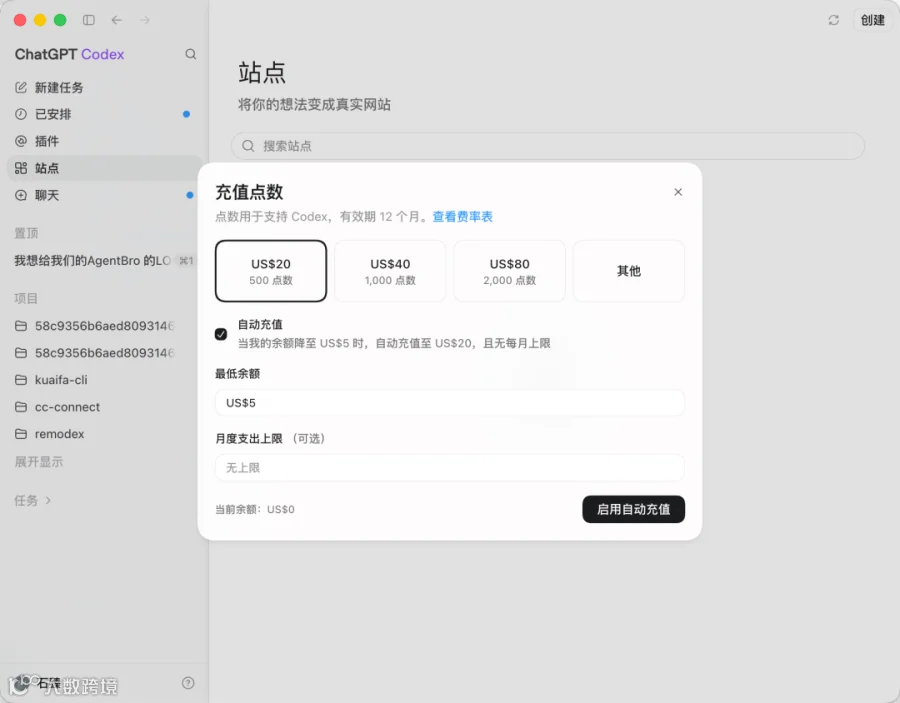Select the US$20 500 点数 option
Viewport: 900px width, 703px height.
(271, 271)
